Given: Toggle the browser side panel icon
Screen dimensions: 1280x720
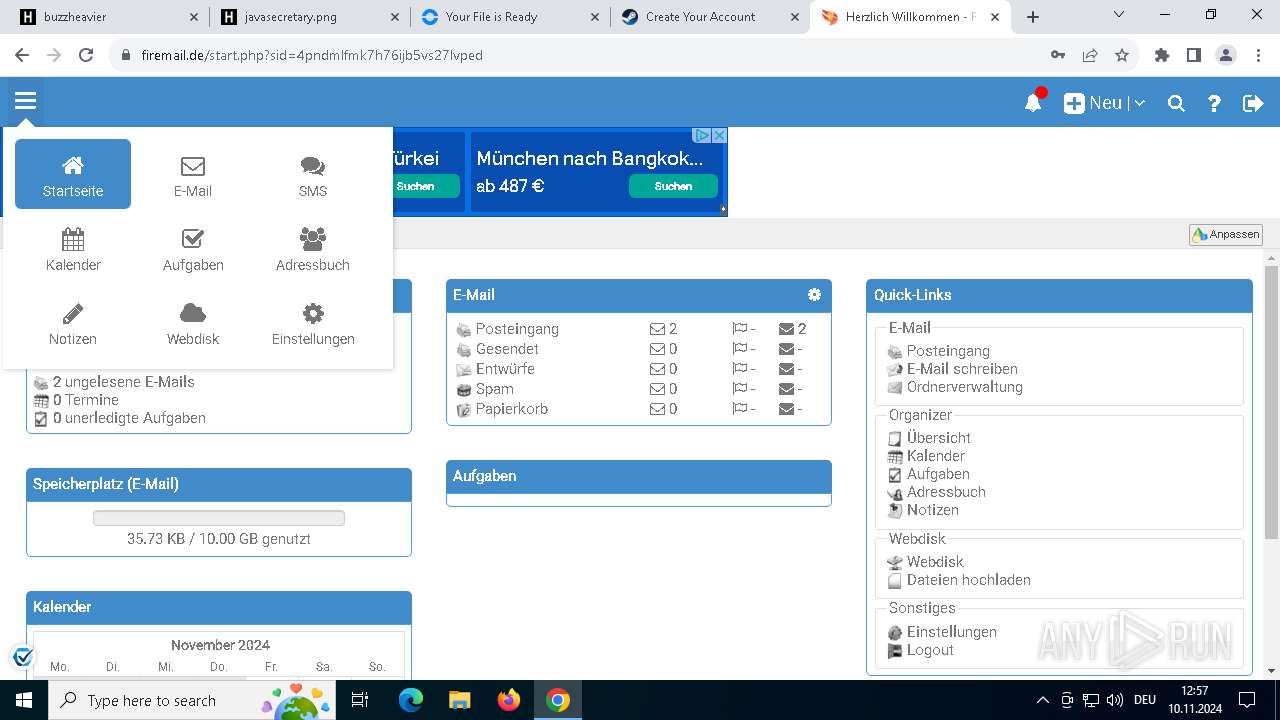Looking at the screenshot, I should tap(1194, 55).
